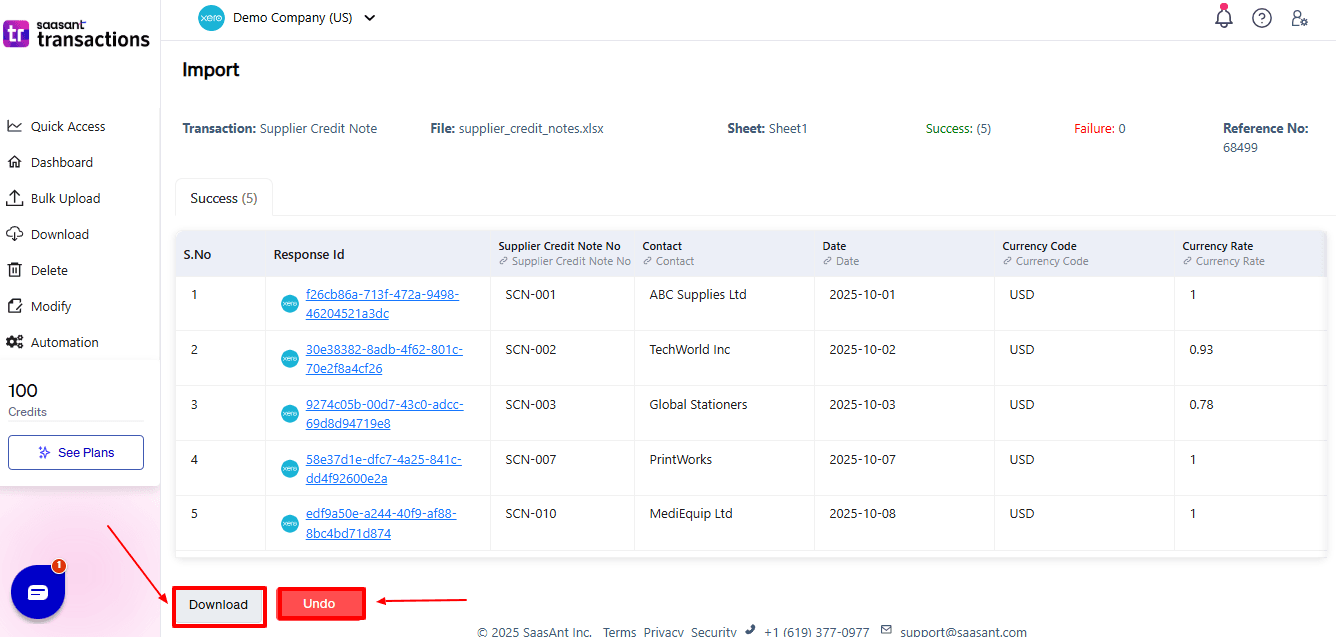The height and width of the screenshot is (637, 1336).
Task: Open the Privacy footer link
Action: point(663,632)
